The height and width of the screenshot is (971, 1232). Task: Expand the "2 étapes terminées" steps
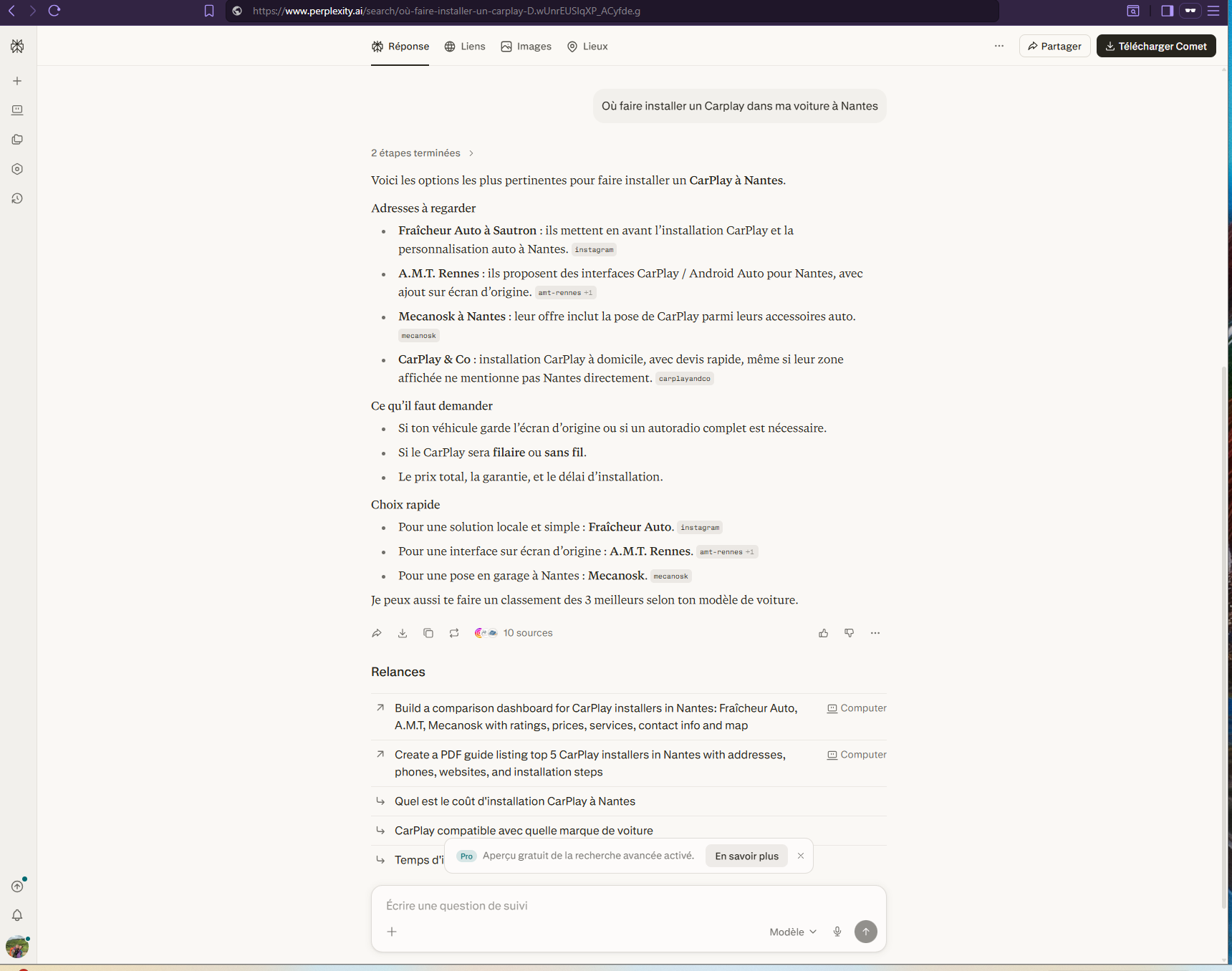(422, 153)
